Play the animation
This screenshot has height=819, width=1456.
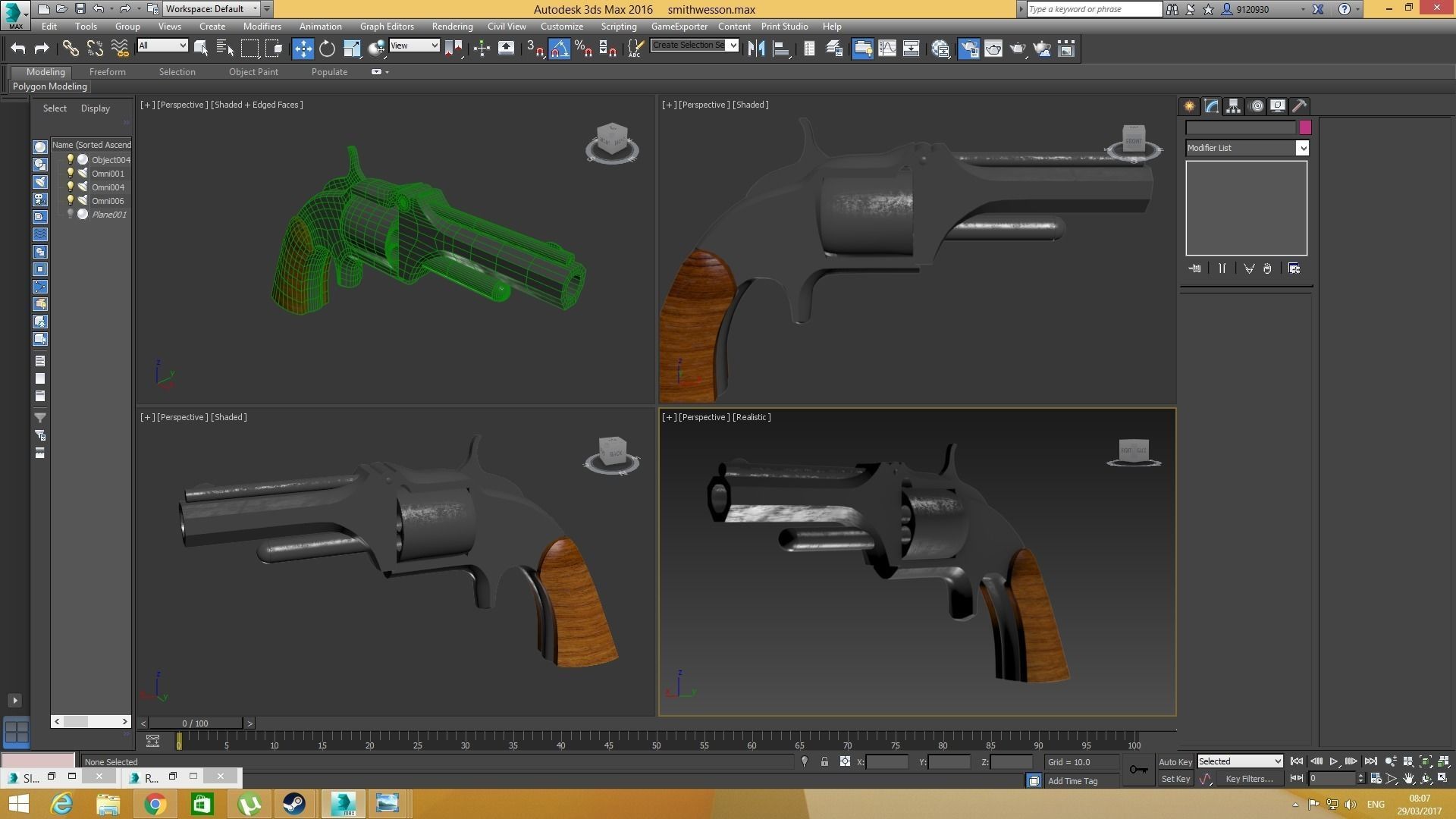tap(1334, 761)
